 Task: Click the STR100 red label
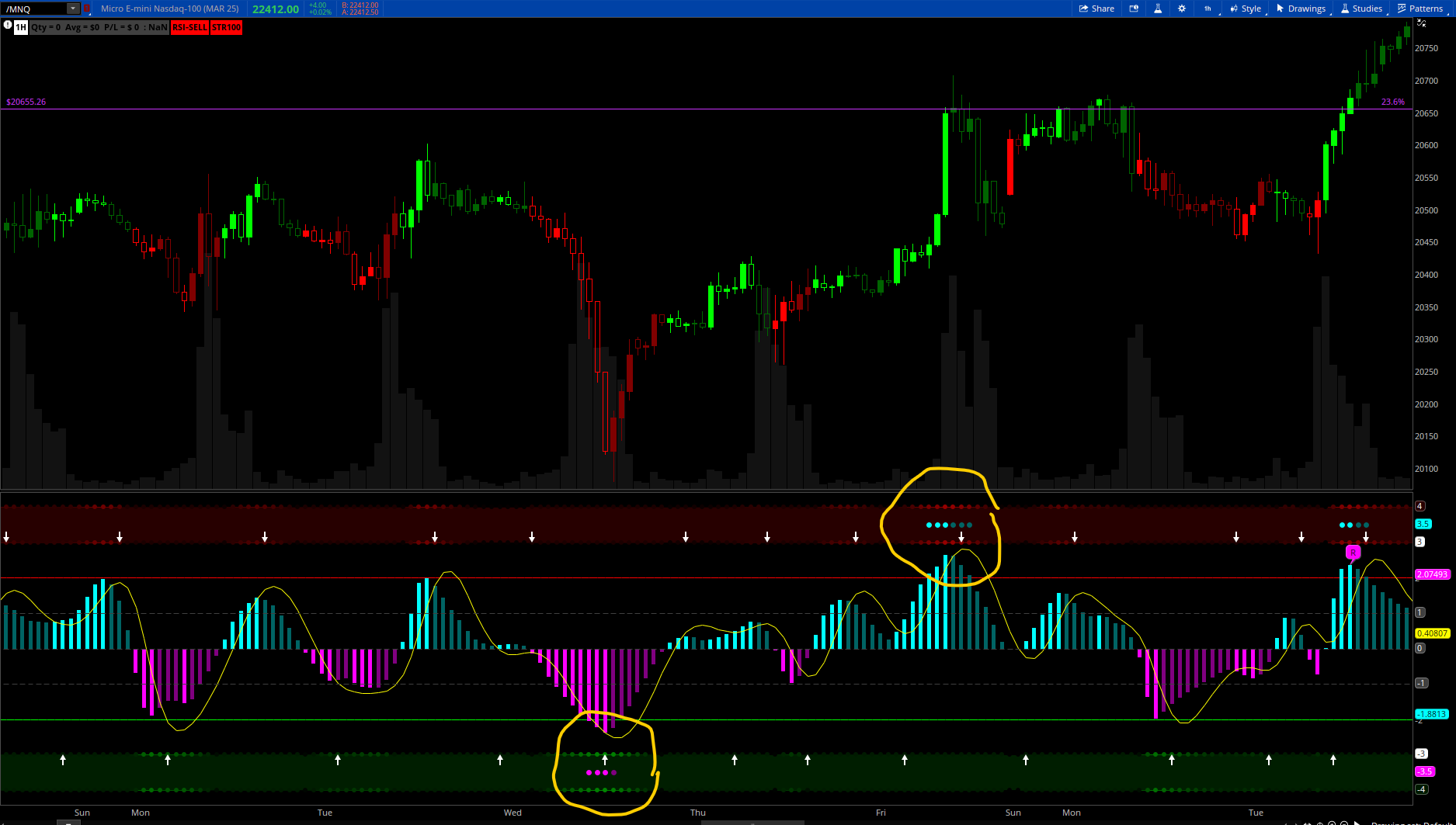click(x=227, y=27)
